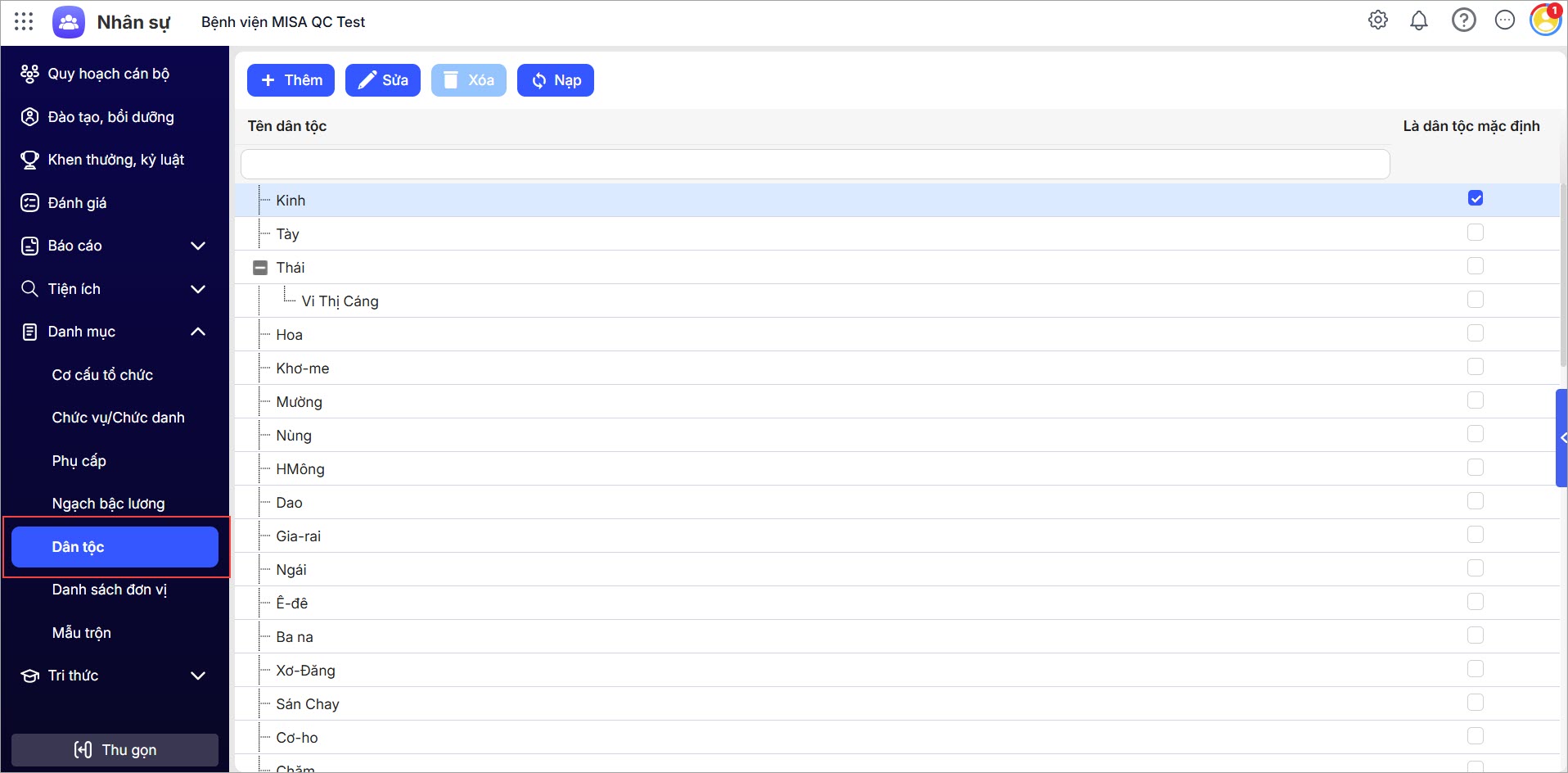The height and width of the screenshot is (773, 1568).
Task: Click the Tri thức graduation cap icon
Action: [x=29, y=676]
